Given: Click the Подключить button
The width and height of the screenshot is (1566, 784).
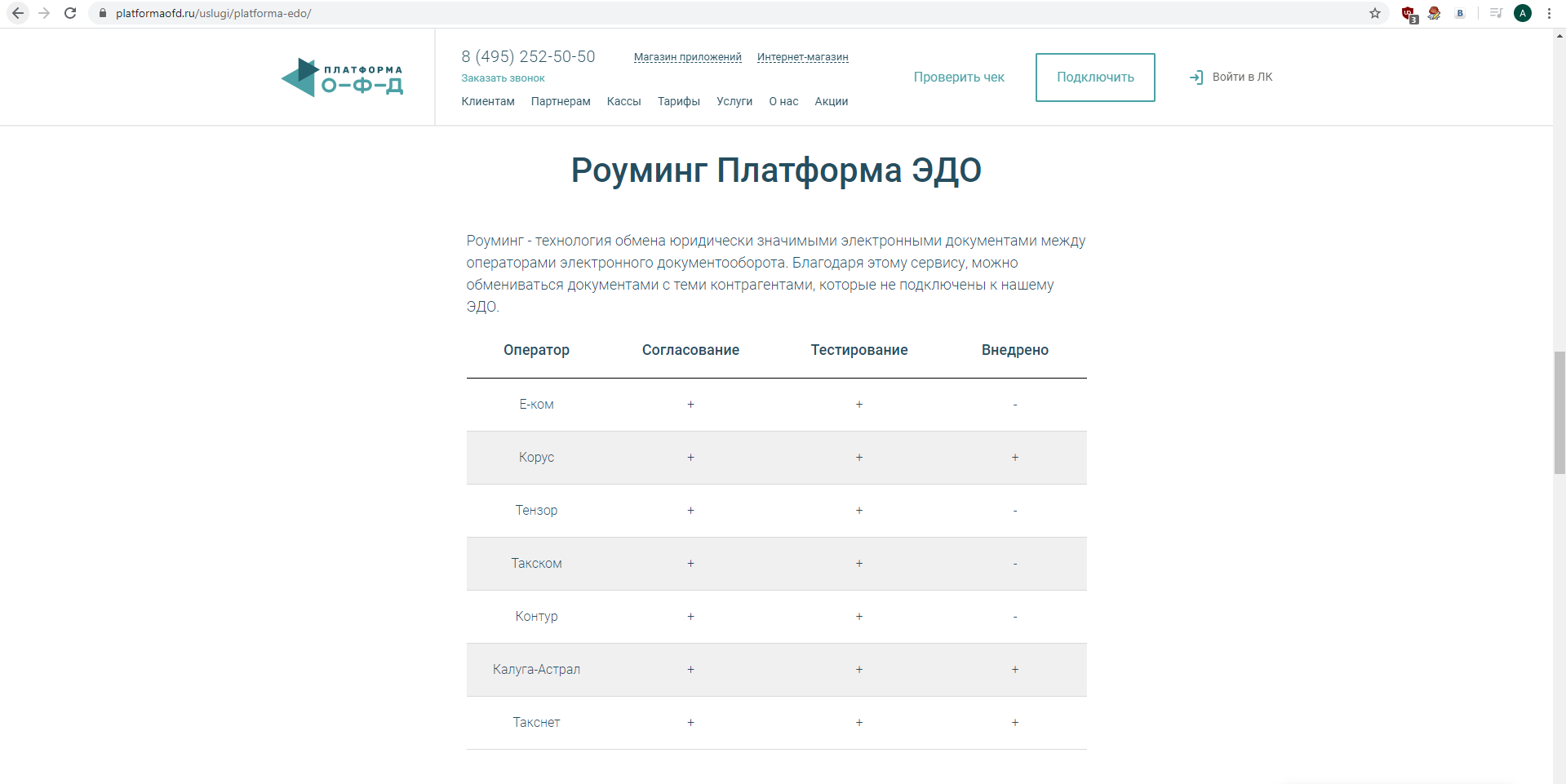Looking at the screenshot, I should [1095, 78].
